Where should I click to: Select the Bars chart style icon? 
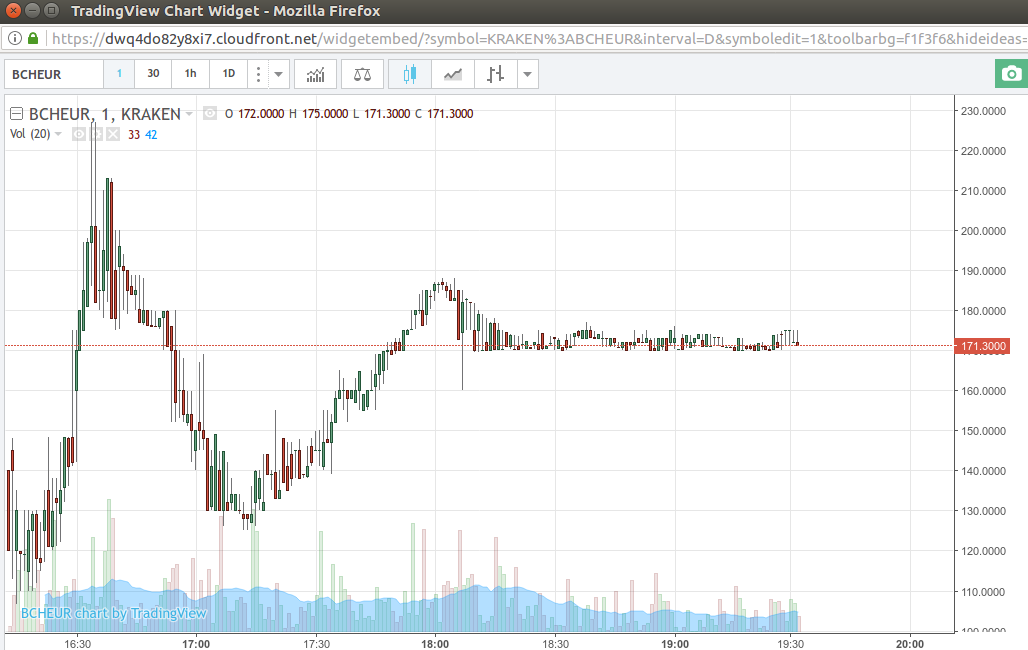(x=495, y=74)
